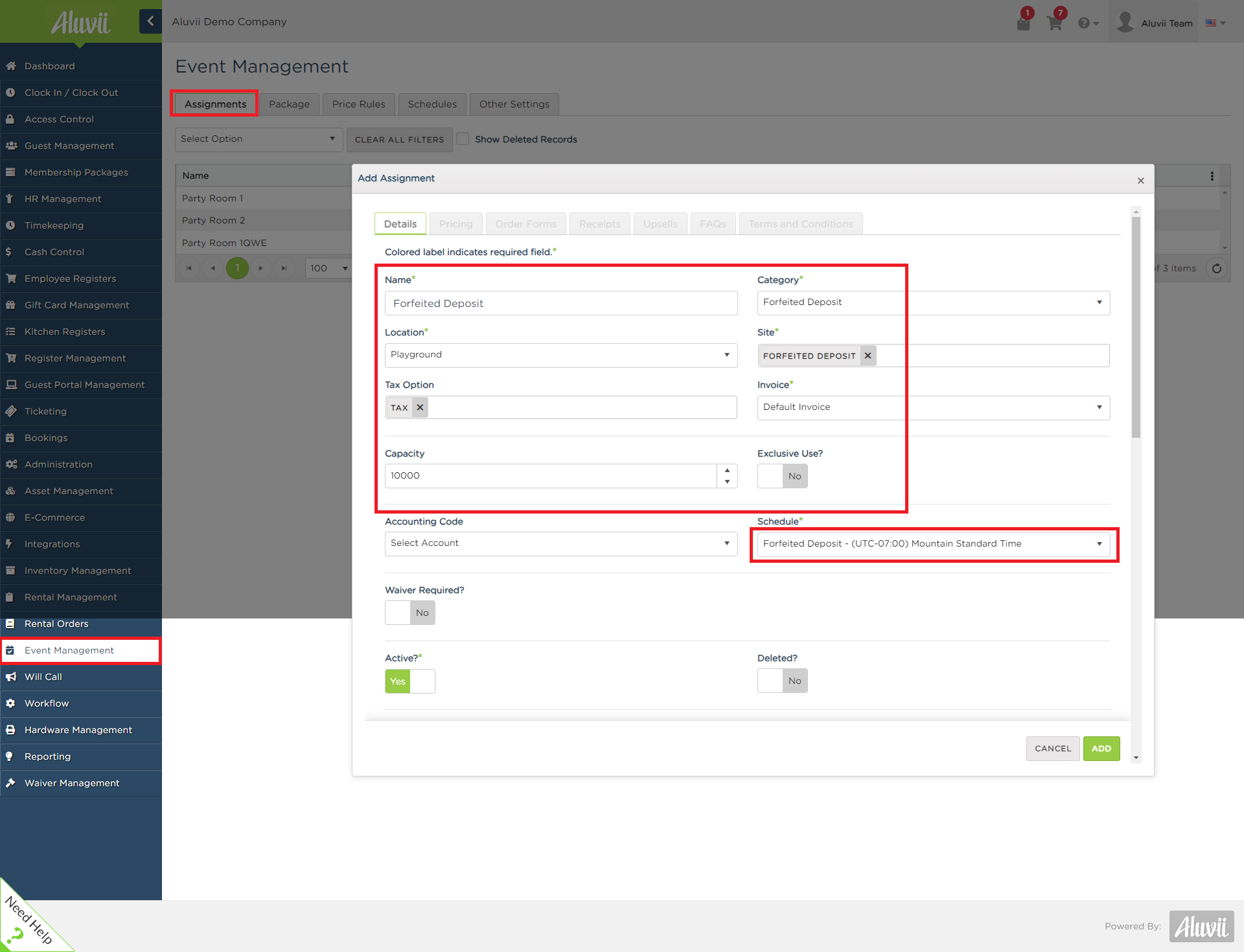The width and height of the screenshot is (1244, 952).
Task: Open the Select Option filter dropdown
Action: pos(259,139)
